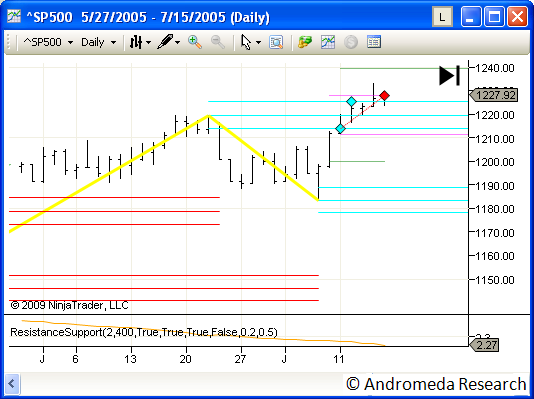Click the greyed zoom out magnifier
The image size is (534, 399).
218,42
